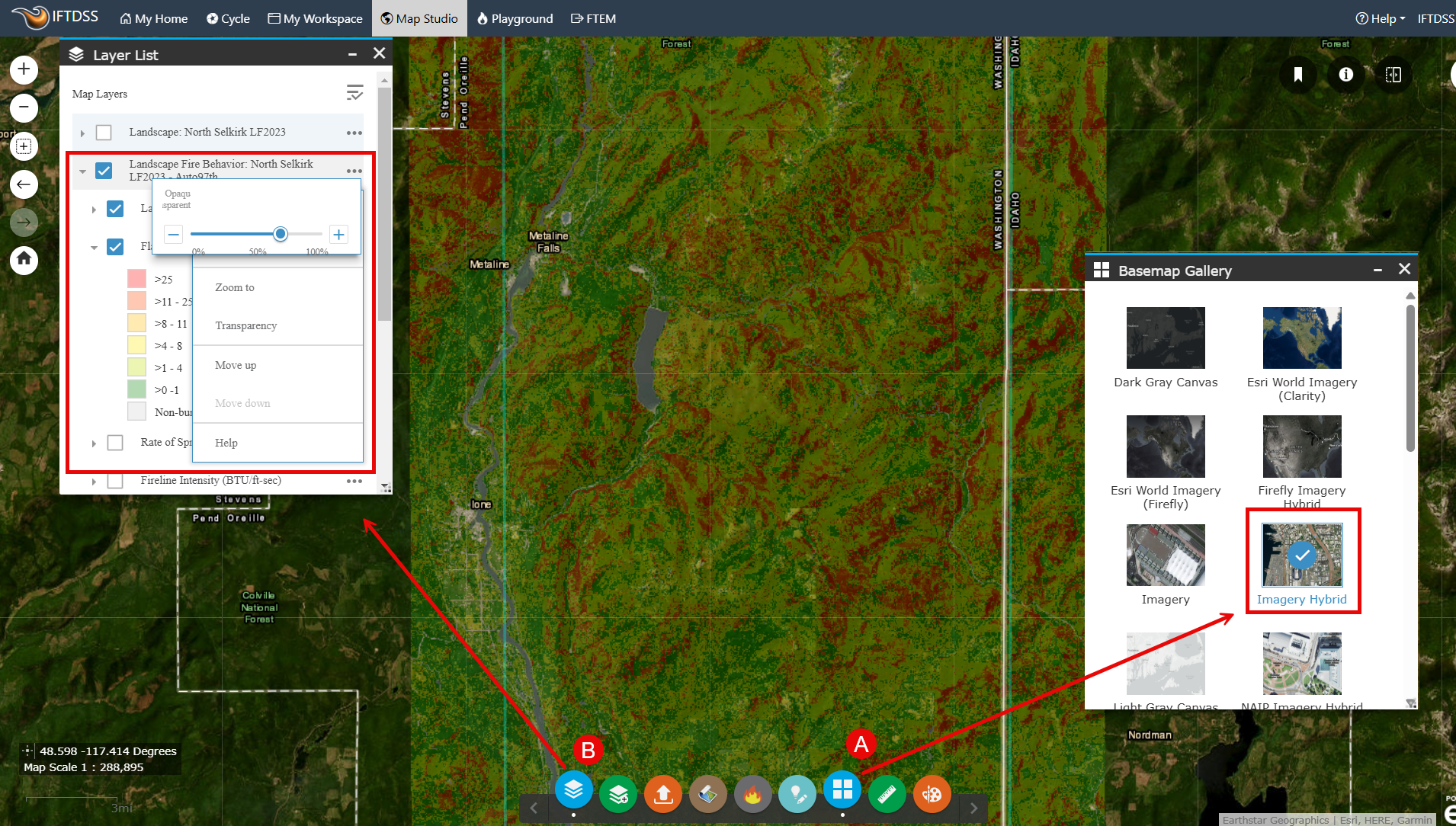Switch to the Playground tab

[515, 18]
